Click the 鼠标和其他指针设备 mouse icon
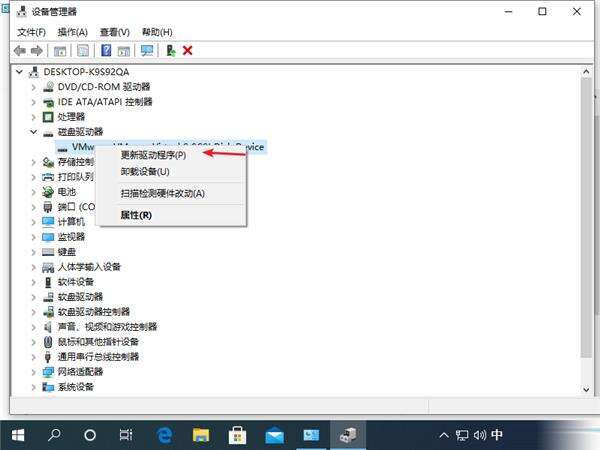 (x=48, y=342)
